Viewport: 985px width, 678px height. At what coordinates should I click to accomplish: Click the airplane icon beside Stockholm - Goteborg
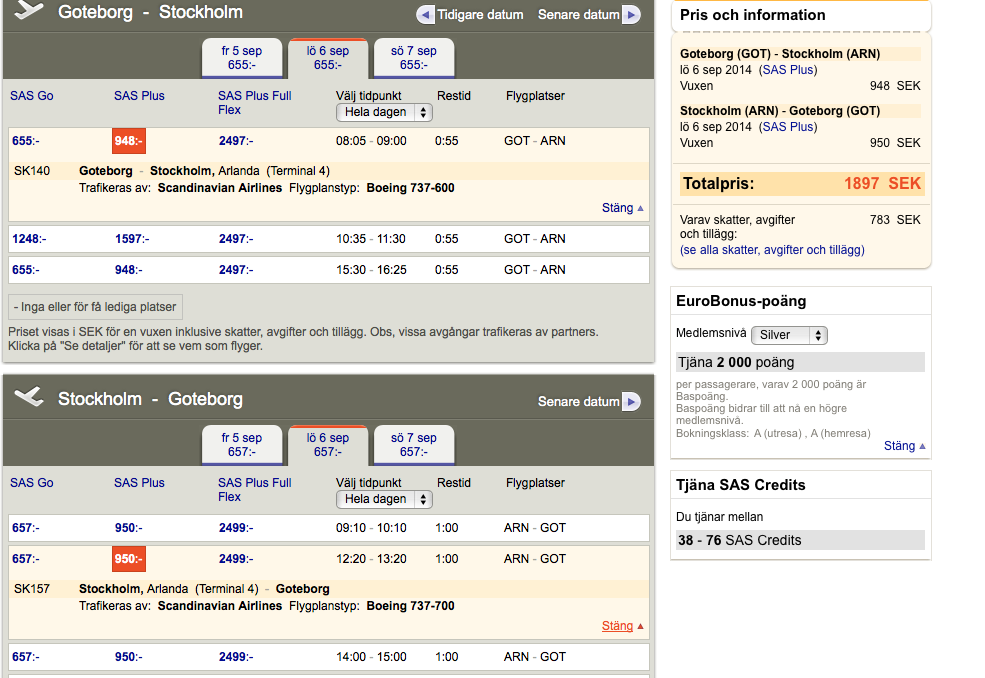click(29, 398)
